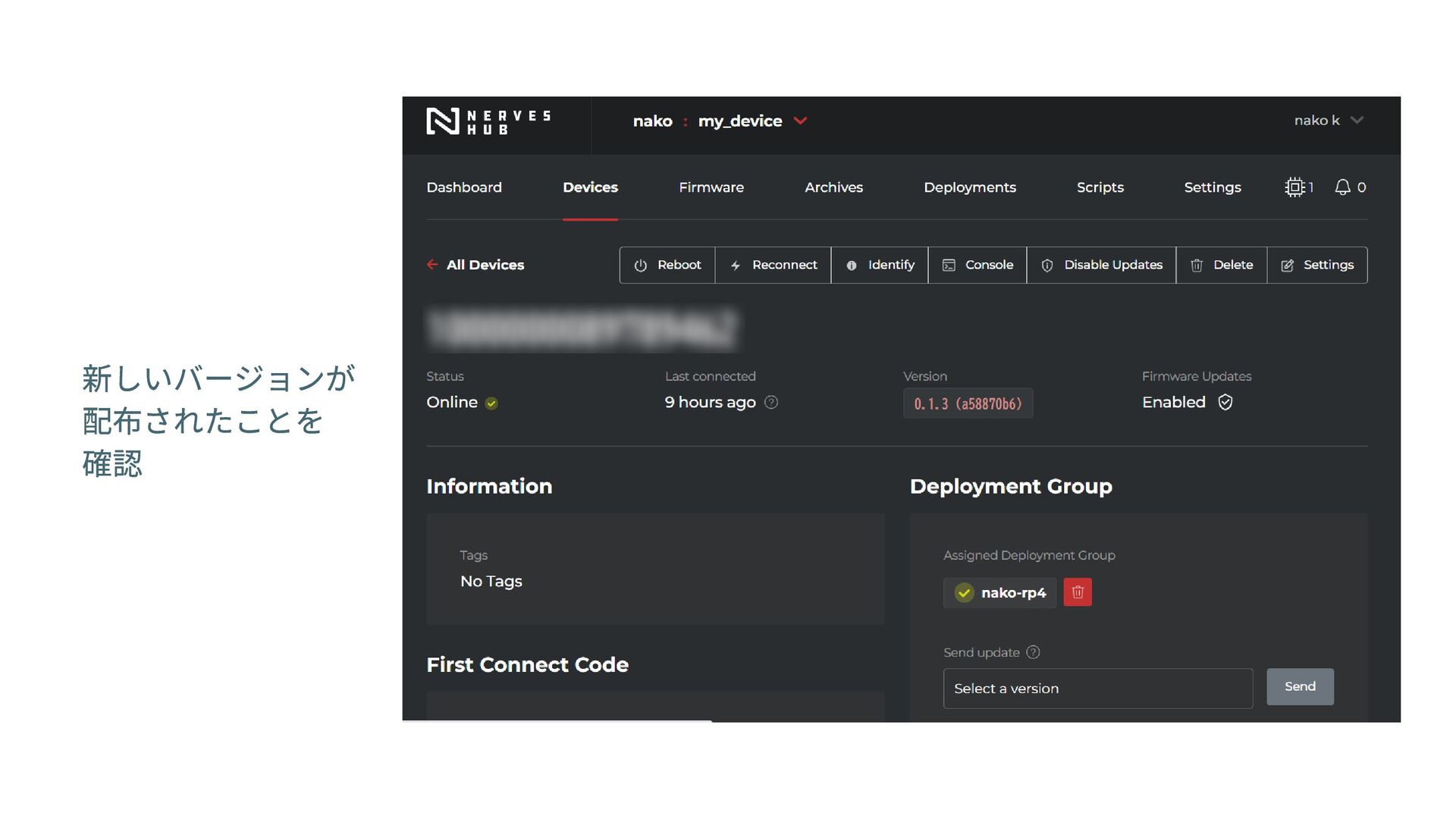
Task: Click the Identify button
Action: click(880, 265)
